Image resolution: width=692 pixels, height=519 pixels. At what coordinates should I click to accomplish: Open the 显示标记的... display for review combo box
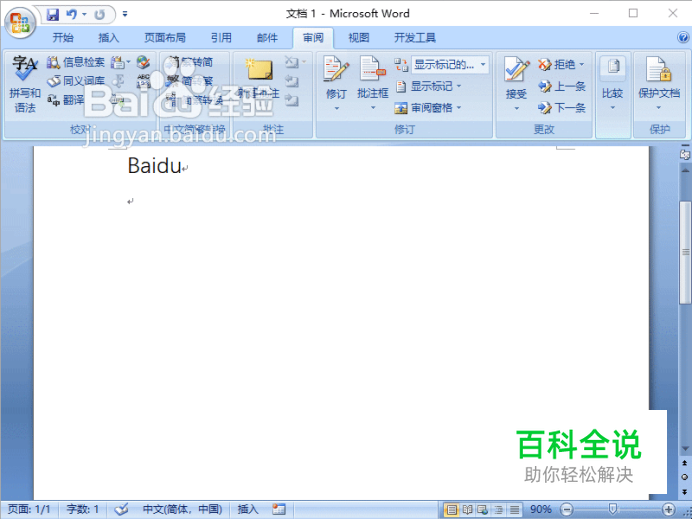(450, 65)
